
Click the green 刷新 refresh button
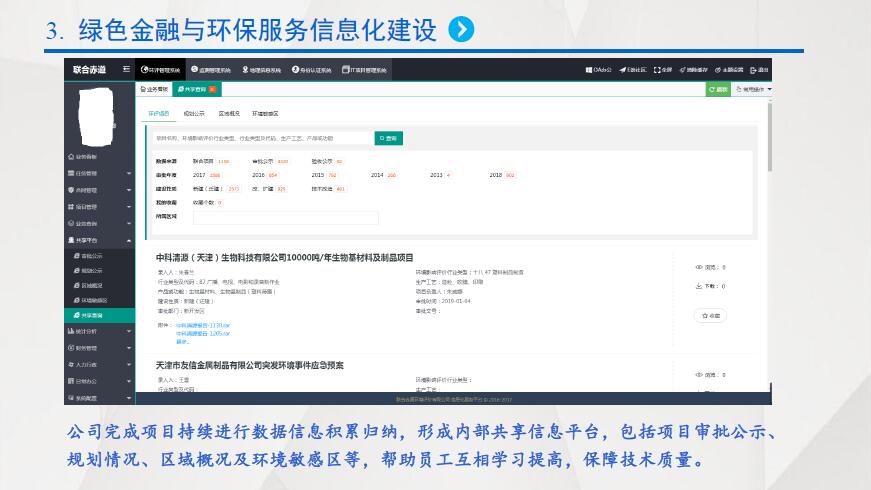click(718, 89)
